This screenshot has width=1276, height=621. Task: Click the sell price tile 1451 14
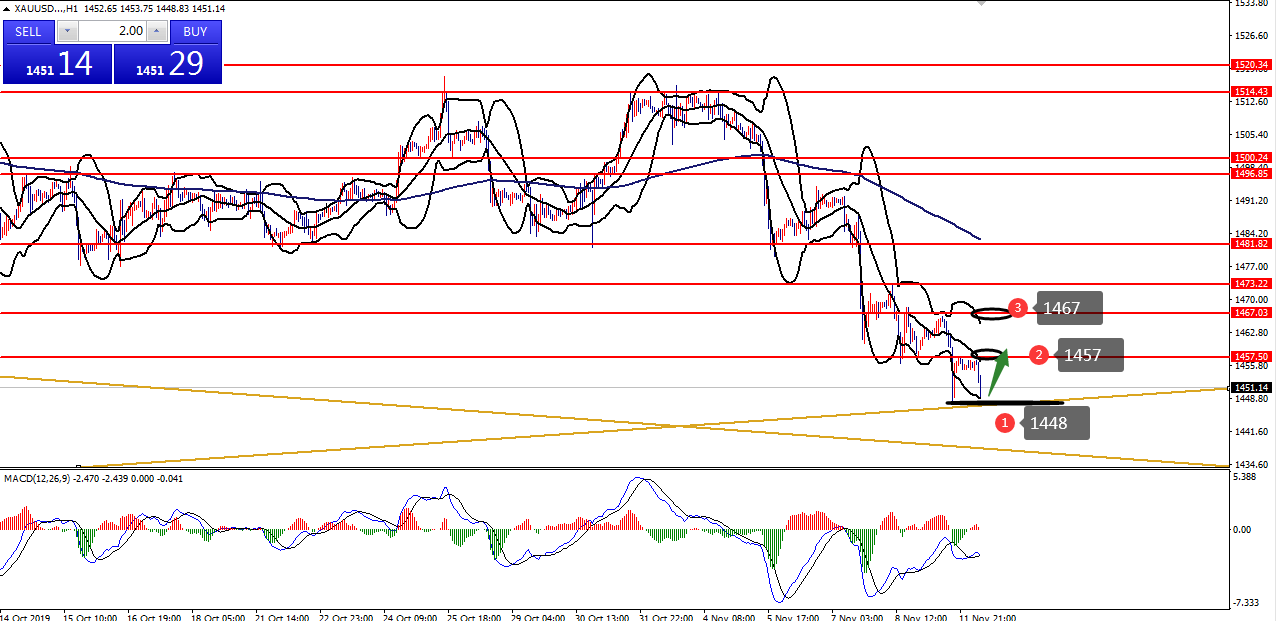(57, 64)
